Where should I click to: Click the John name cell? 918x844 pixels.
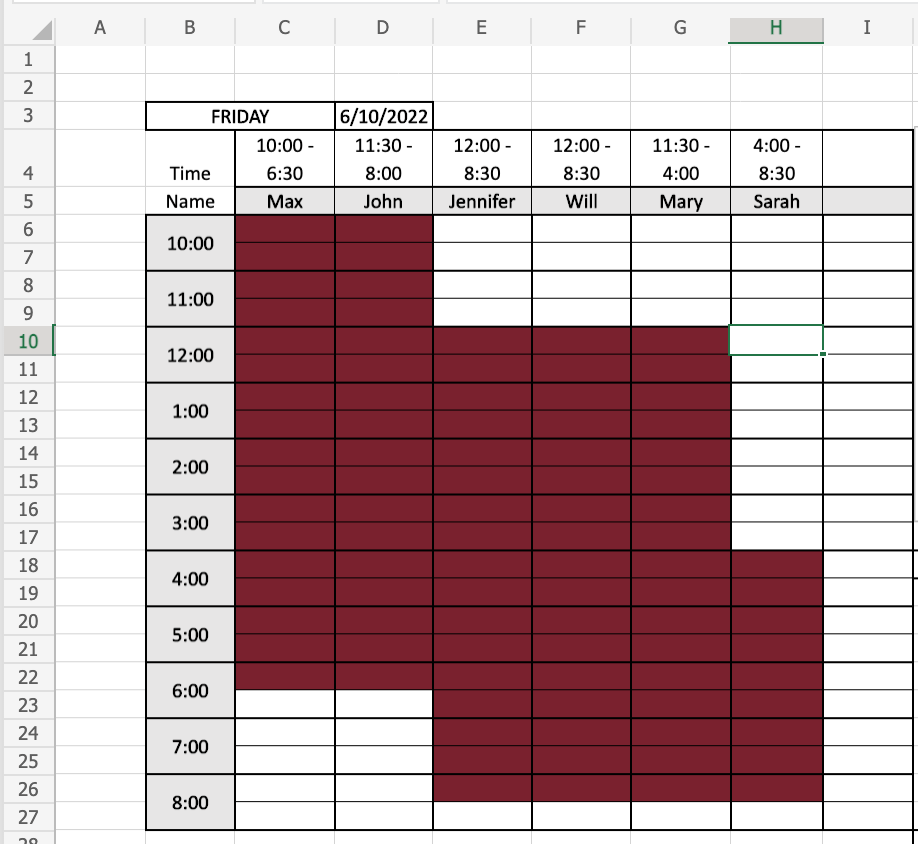[x=383, y=201]
